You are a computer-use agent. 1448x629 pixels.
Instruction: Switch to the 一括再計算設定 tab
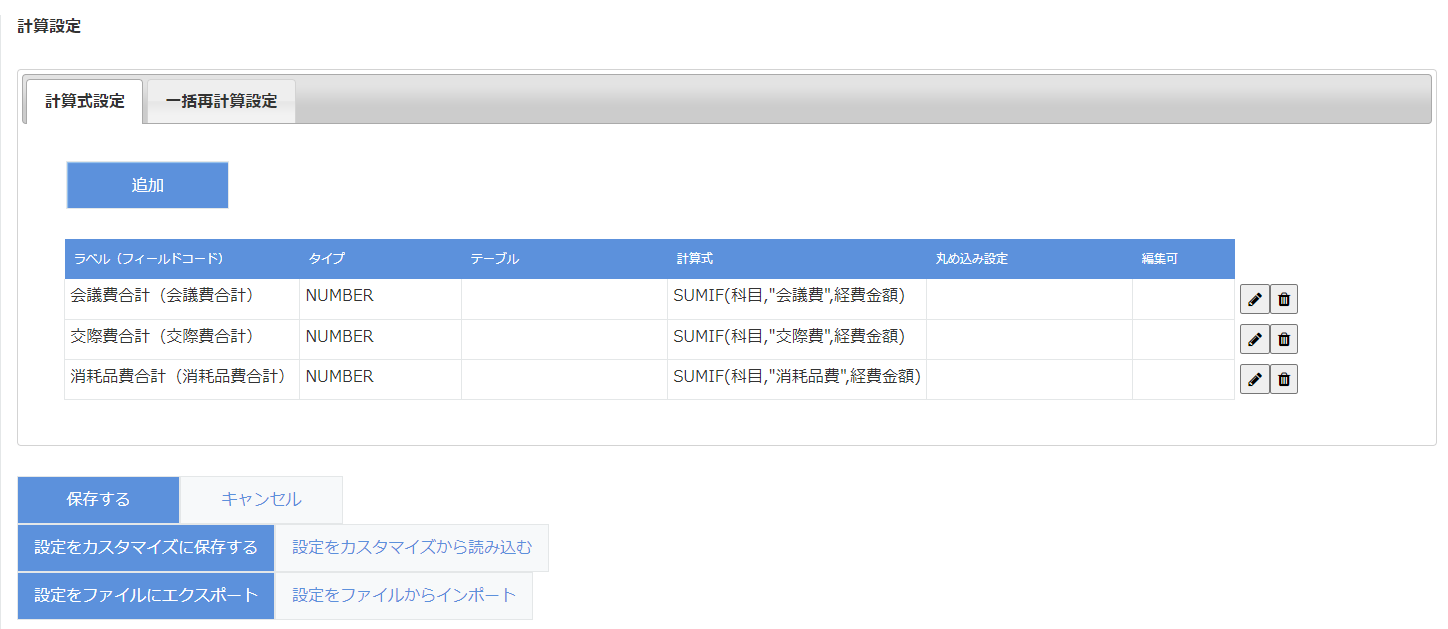221,101
